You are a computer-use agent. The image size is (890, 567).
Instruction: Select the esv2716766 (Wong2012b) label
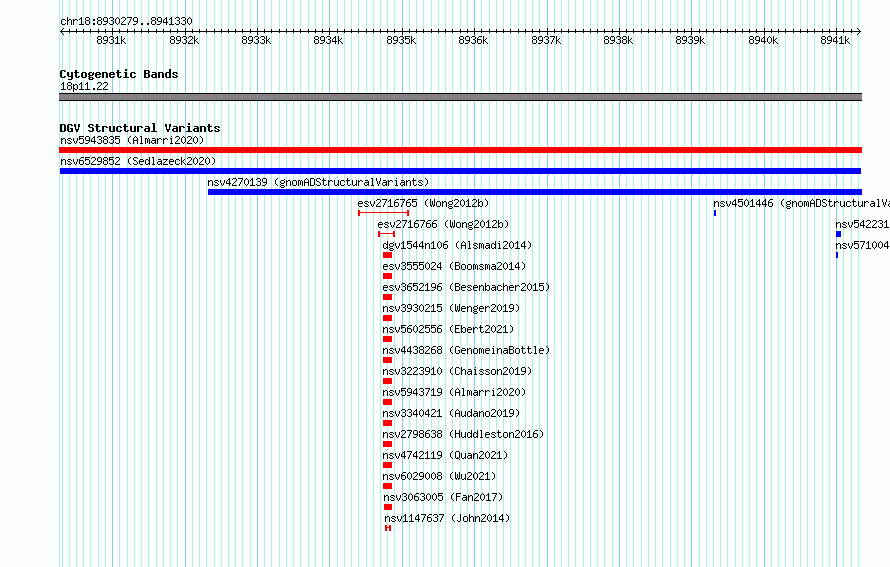click(x=443, y=224)
